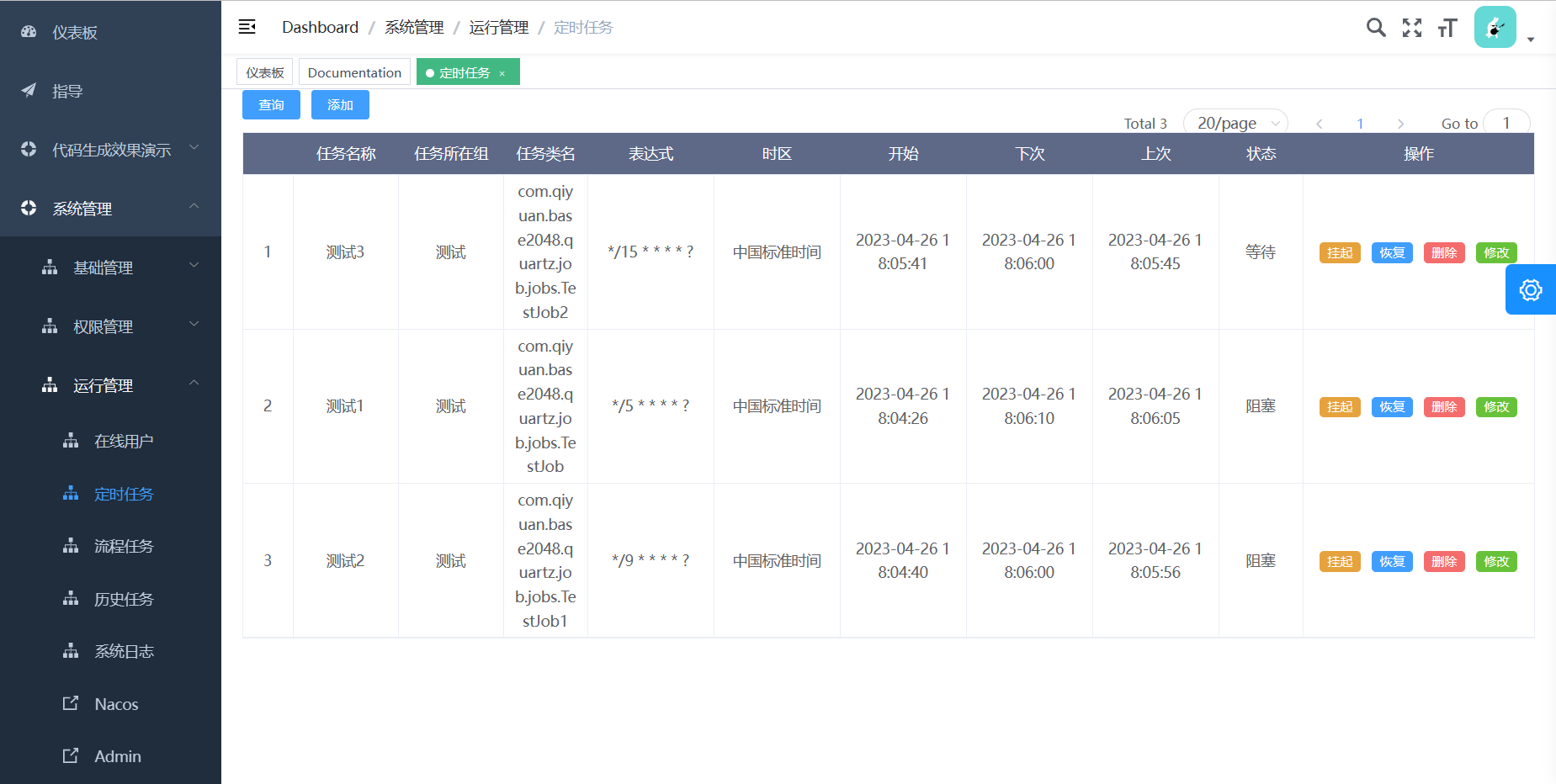Click the Go to page number input
The height and width of the screenshot is (784, 1556).
coord(1506,123)
